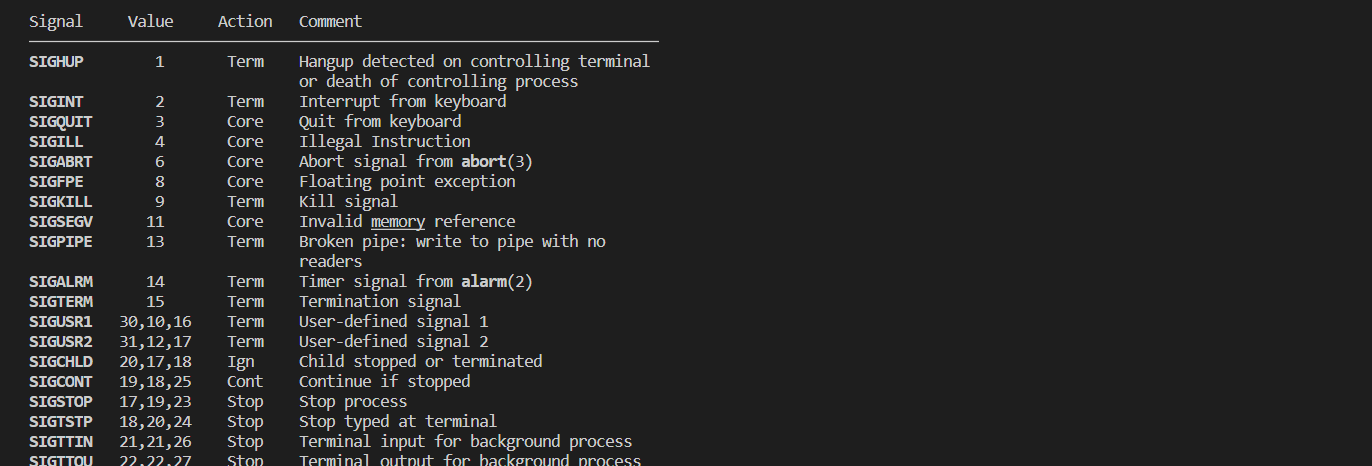Click the SIGQUIT entry
1372x466 pixels.
61,122
